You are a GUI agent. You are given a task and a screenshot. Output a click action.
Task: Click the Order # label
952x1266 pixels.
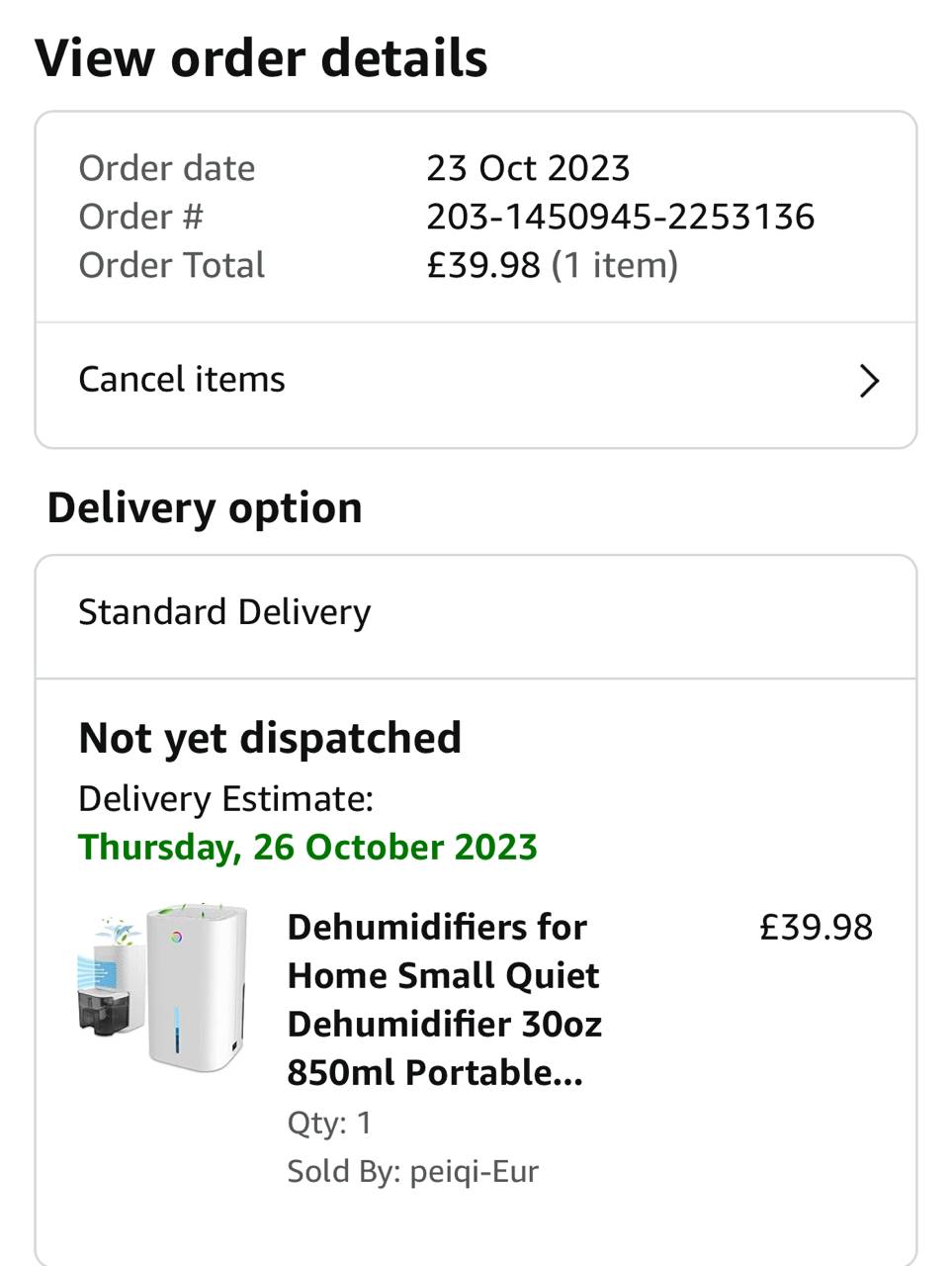point(140,217)
